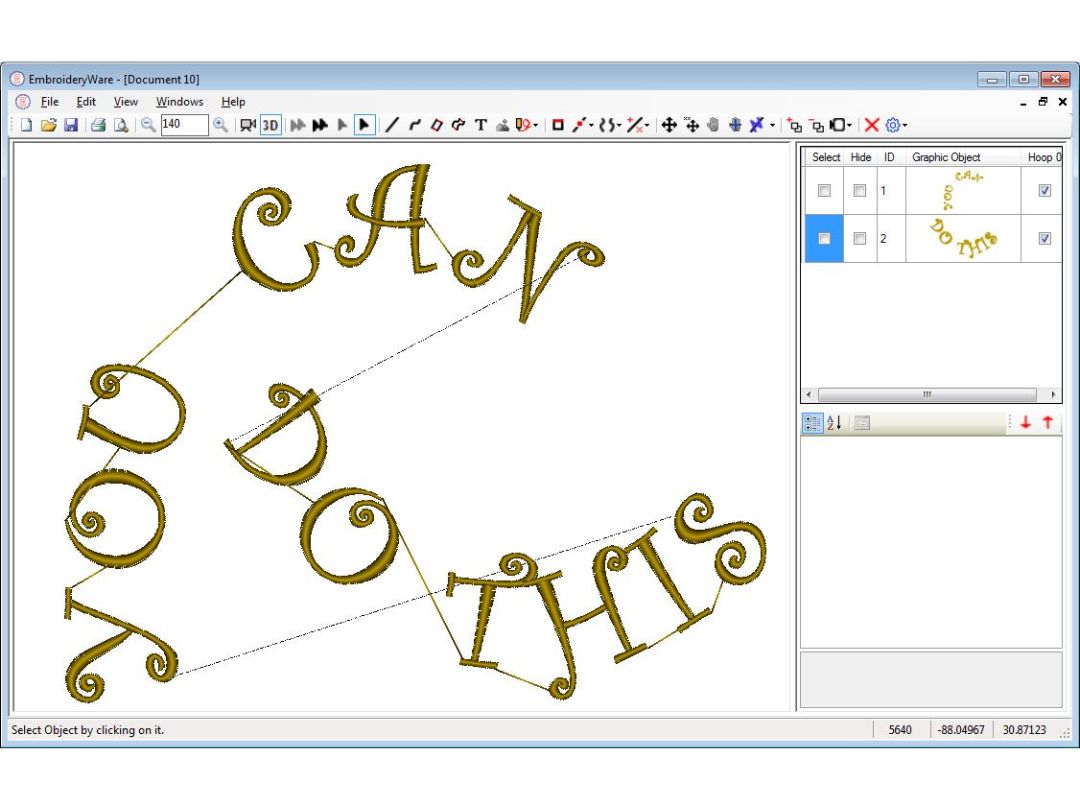Click the greyed double-arrow playback icon

(298, 125)
